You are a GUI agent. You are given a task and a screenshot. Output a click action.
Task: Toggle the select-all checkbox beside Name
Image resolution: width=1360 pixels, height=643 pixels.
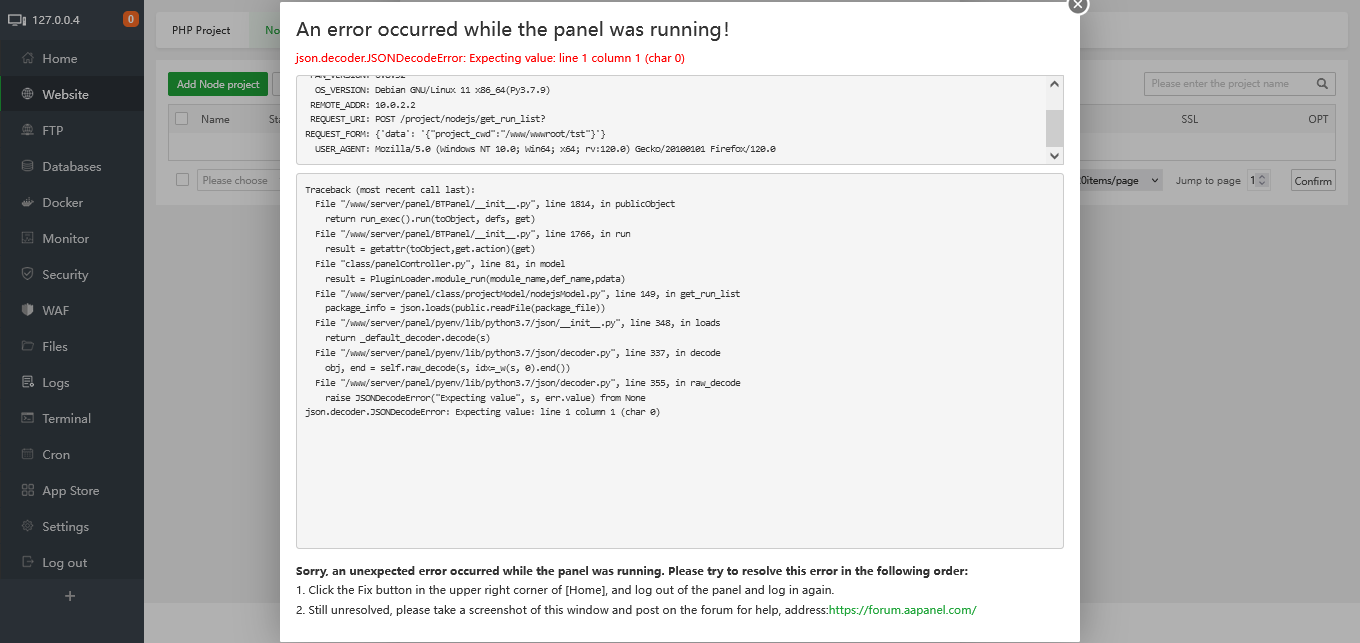(182, 119)
